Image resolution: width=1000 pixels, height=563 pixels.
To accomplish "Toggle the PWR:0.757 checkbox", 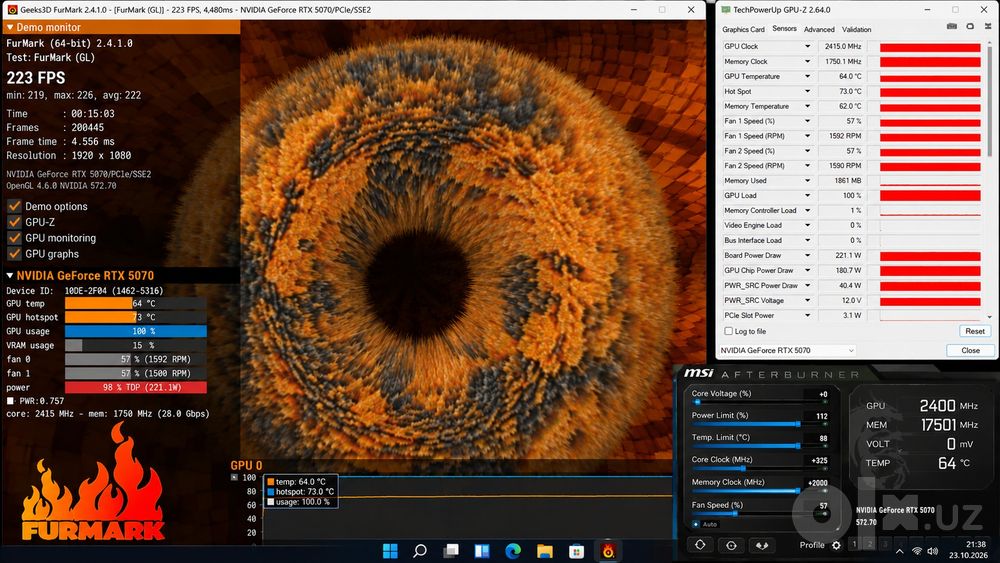I will tap(10, 401).
